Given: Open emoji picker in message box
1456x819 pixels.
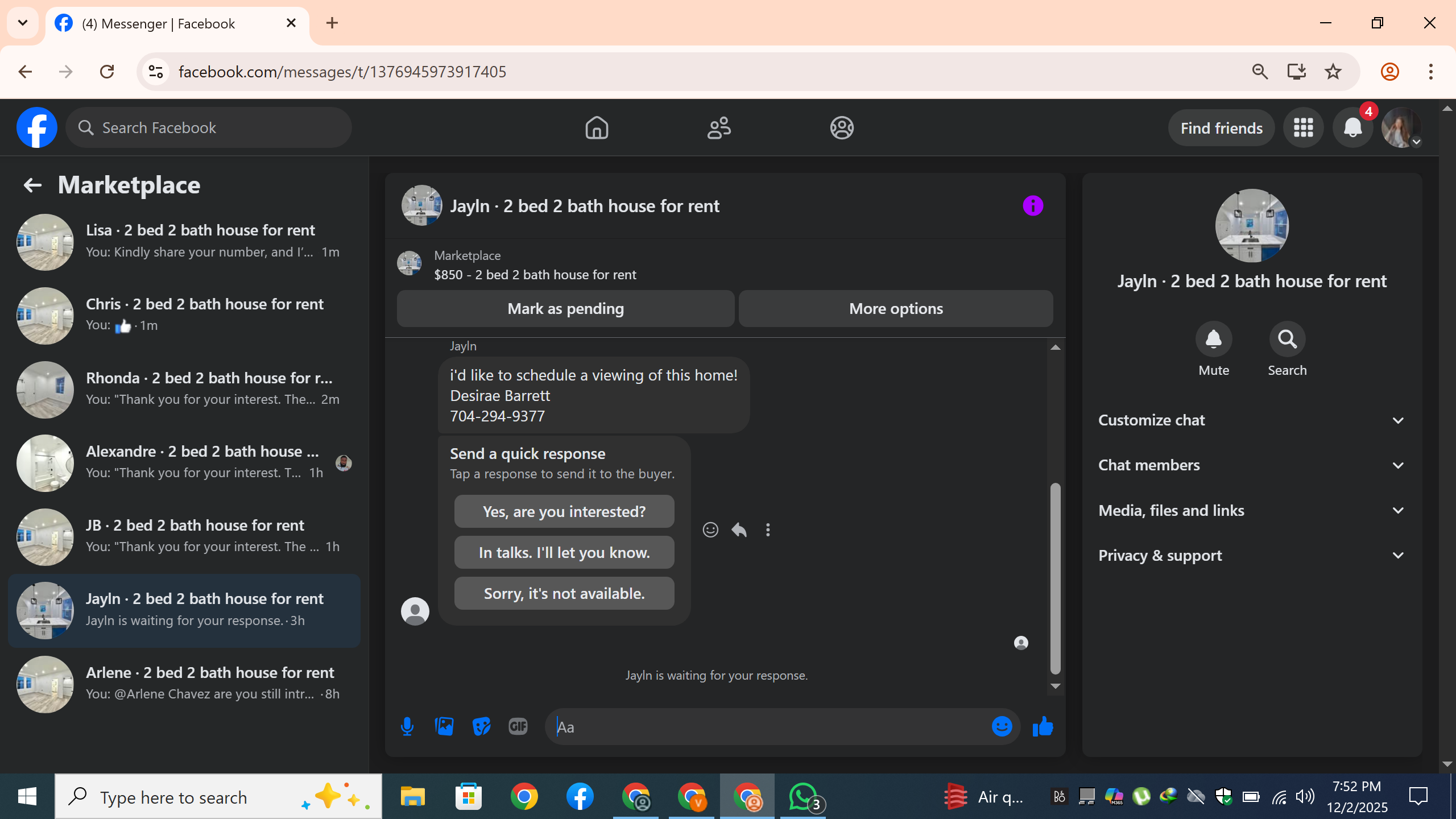Looking at the screenshot, I should pyautogui.click(x=1002, y=726).
